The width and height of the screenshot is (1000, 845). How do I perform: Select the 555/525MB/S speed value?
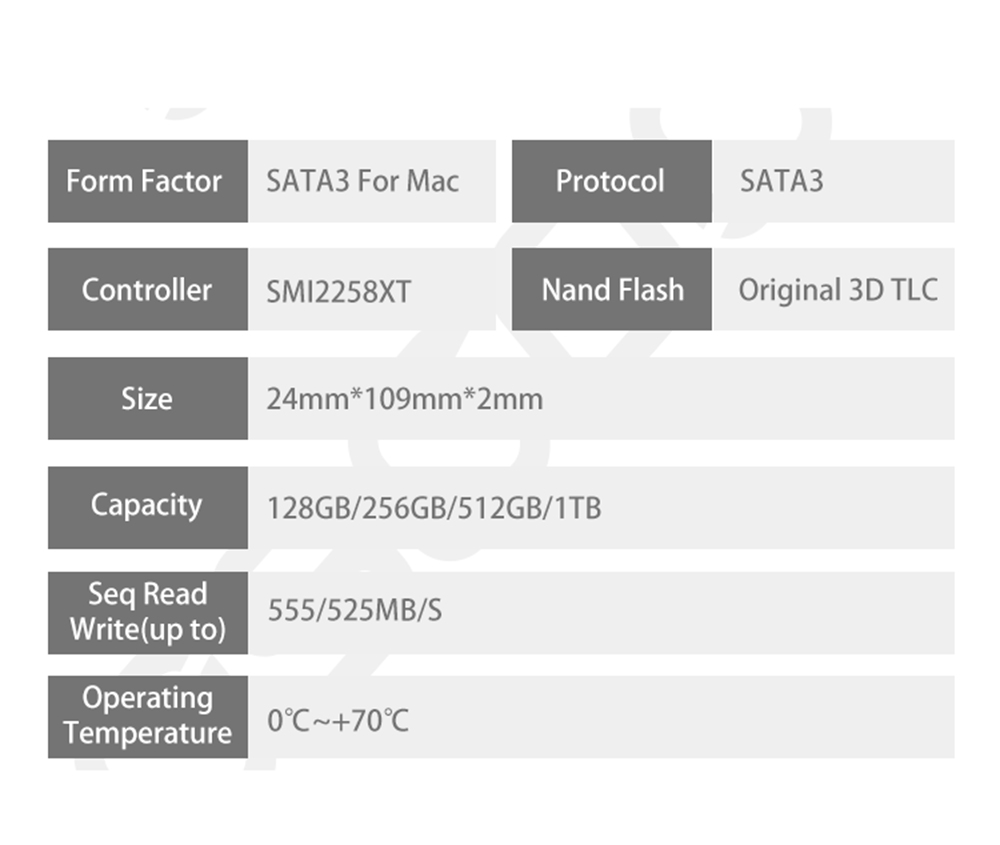[355, 610]
